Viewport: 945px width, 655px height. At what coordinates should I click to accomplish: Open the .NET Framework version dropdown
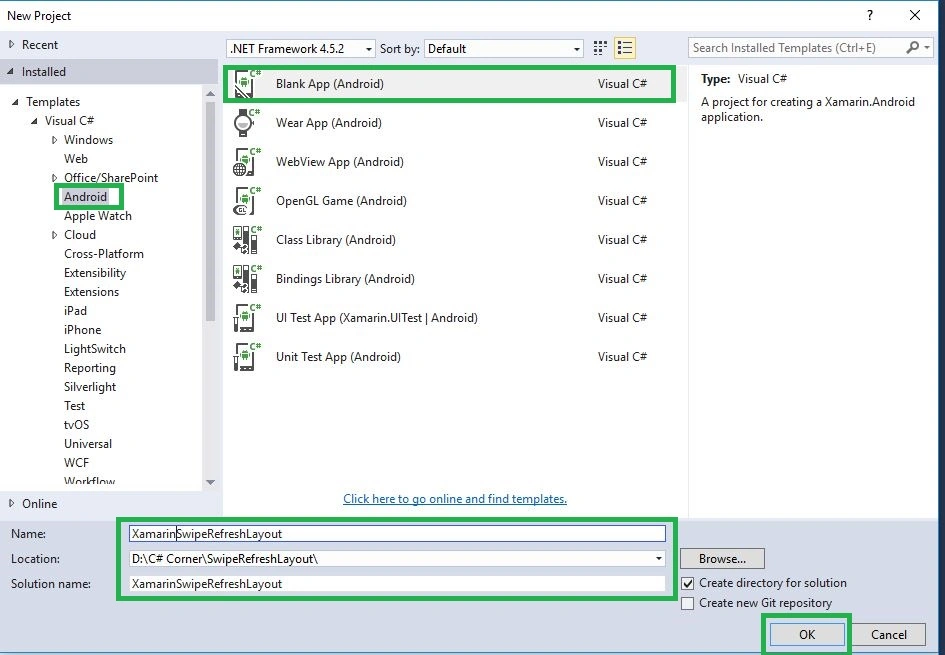(301, 49)
